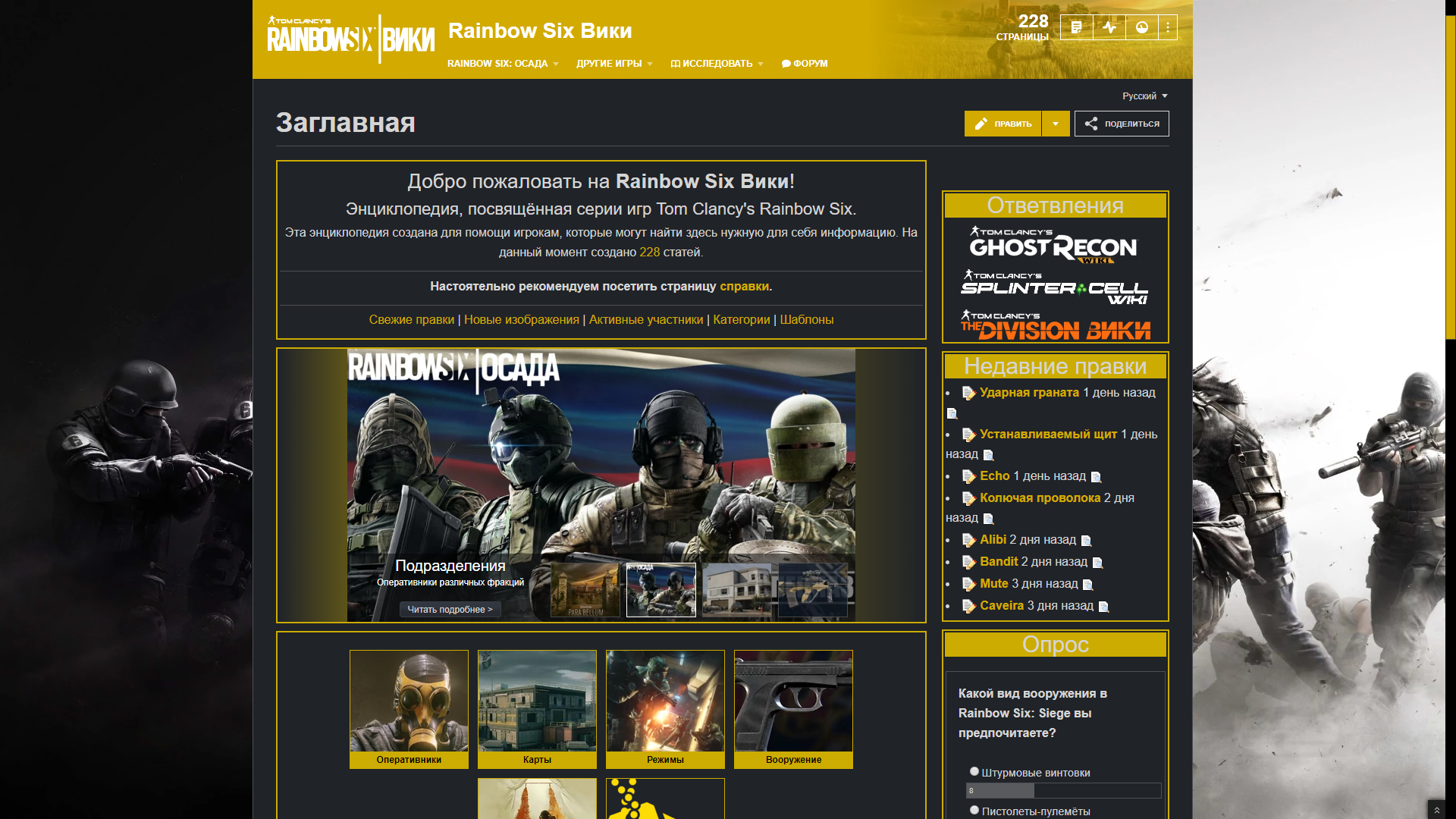This screenshot has width=1456, height=819.
Task: Open The Division Wiki logo link
Action: pos(1055,325)
